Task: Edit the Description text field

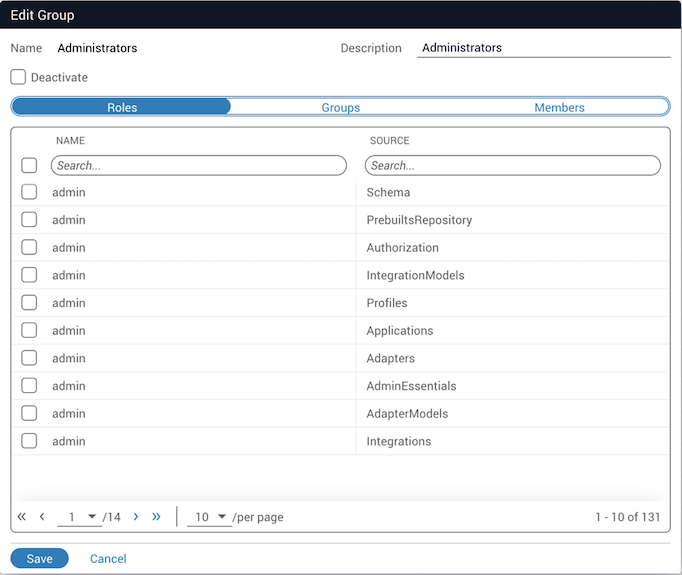Action: click(543, 48)
